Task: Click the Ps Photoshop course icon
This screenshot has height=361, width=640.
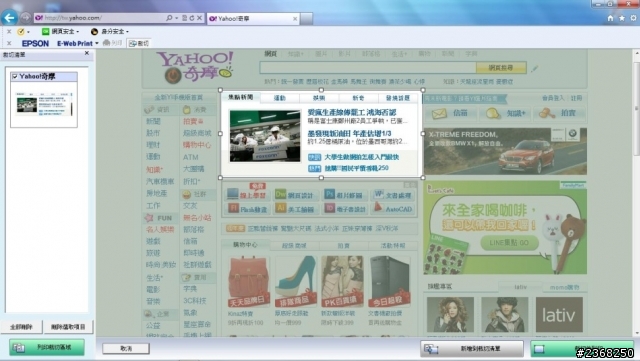Action: tap(329, 194)
